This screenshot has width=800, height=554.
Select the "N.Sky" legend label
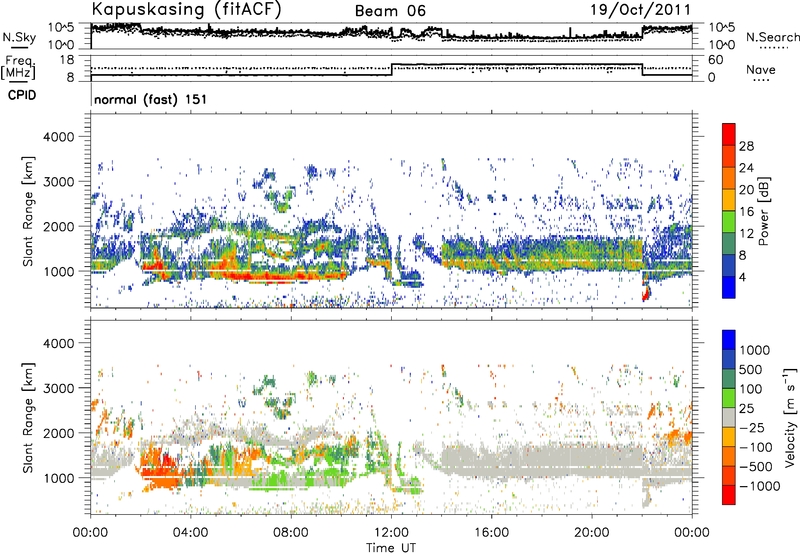(19, 37)
